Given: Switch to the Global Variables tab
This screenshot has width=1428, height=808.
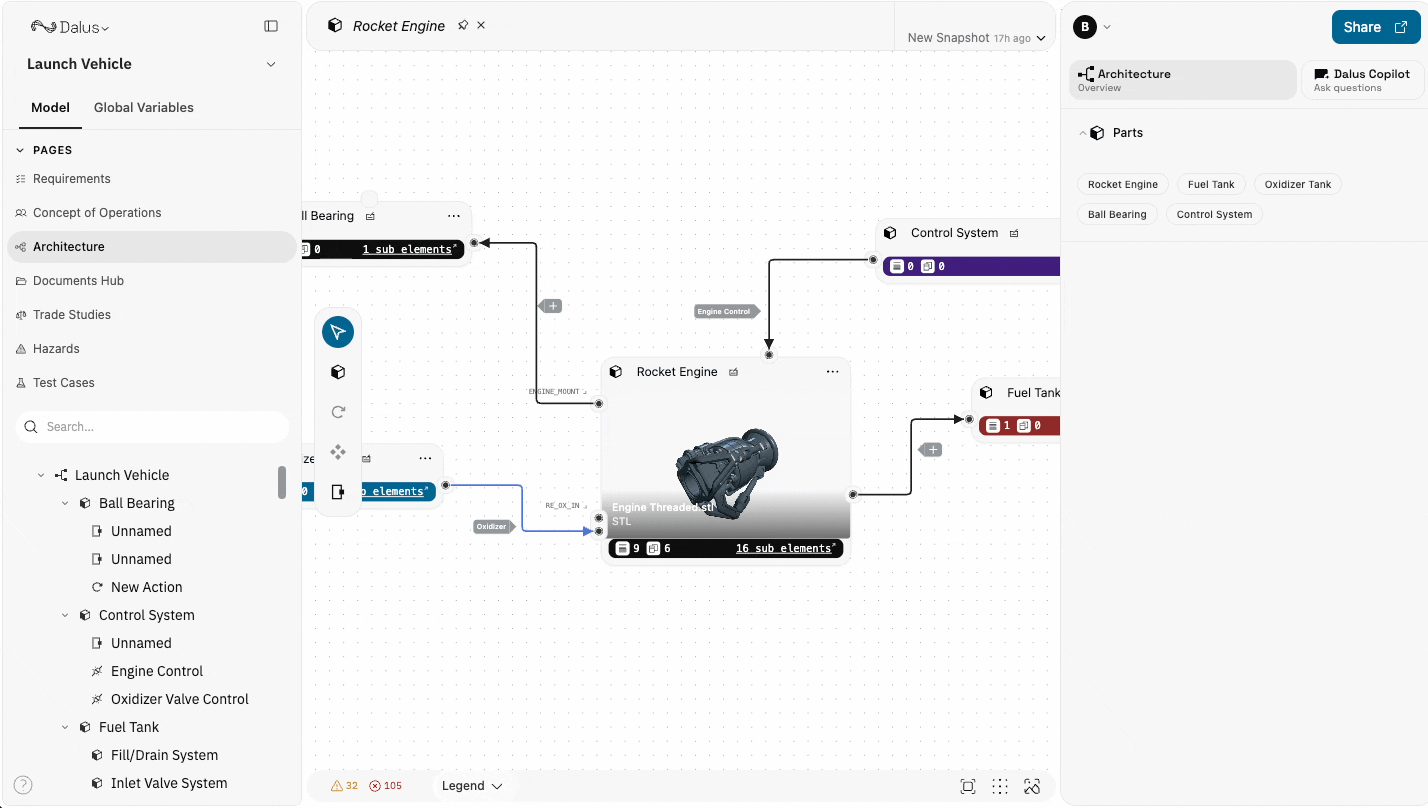Looking at the screenshot, I should coord(144,108).
